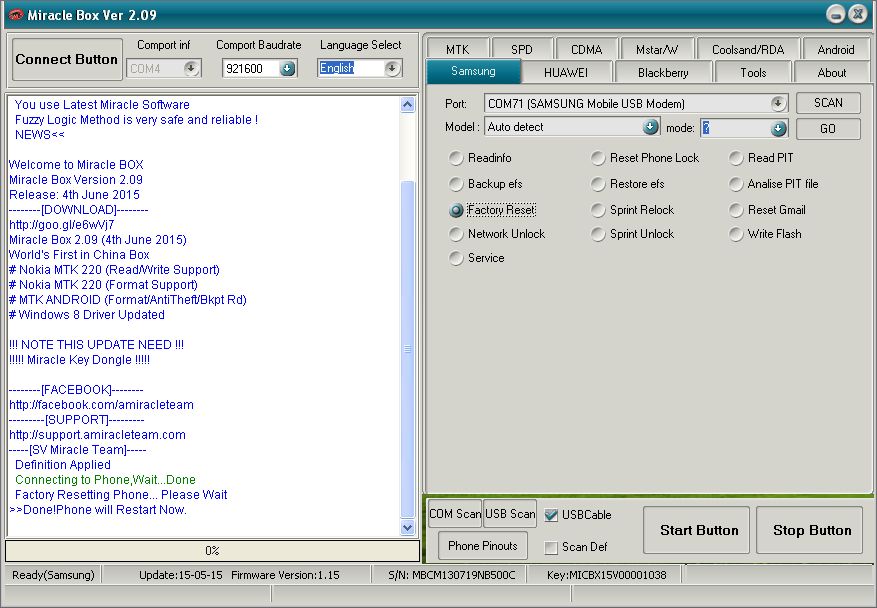Click the Start Button
Screen dimensions: 877x608
tap(696, 530)
